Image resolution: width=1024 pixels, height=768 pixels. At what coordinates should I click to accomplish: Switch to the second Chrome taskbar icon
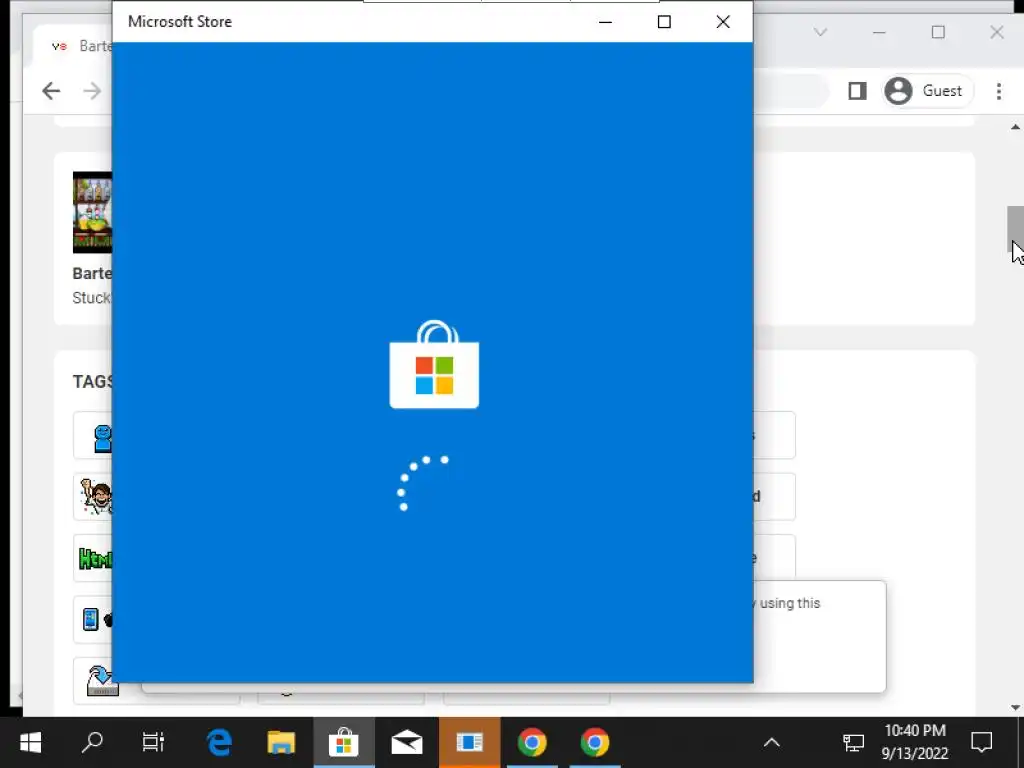tap(595, 743)
